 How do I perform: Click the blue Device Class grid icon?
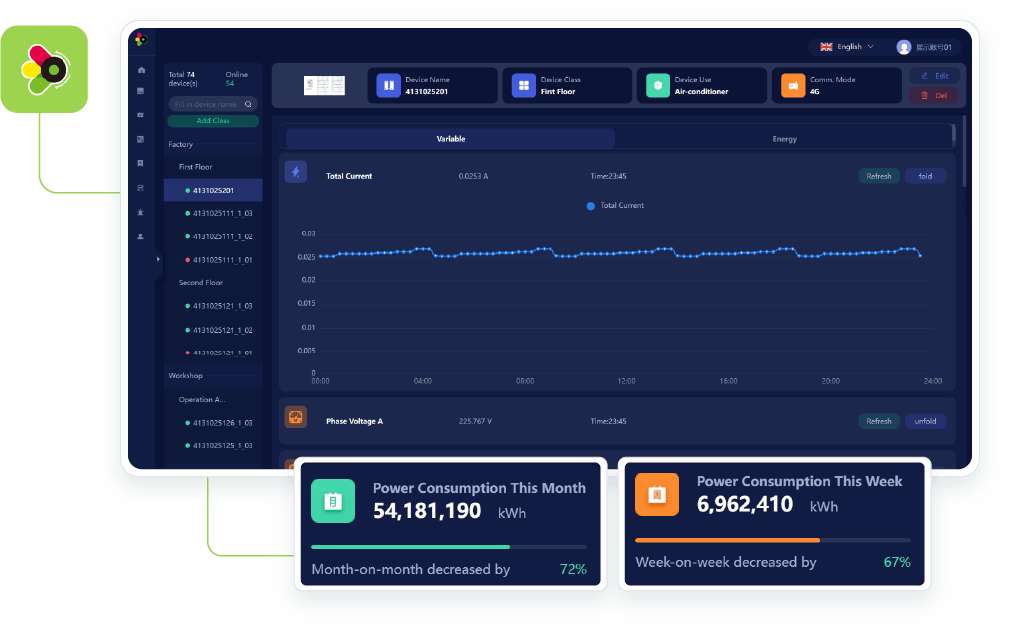pyautogui.click(x=524, y=86)
